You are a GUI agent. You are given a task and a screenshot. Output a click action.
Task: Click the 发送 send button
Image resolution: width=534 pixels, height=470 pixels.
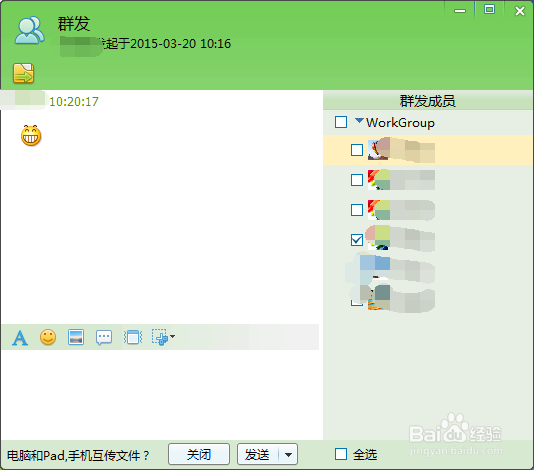pyautogui.click(x=257, y=454)
